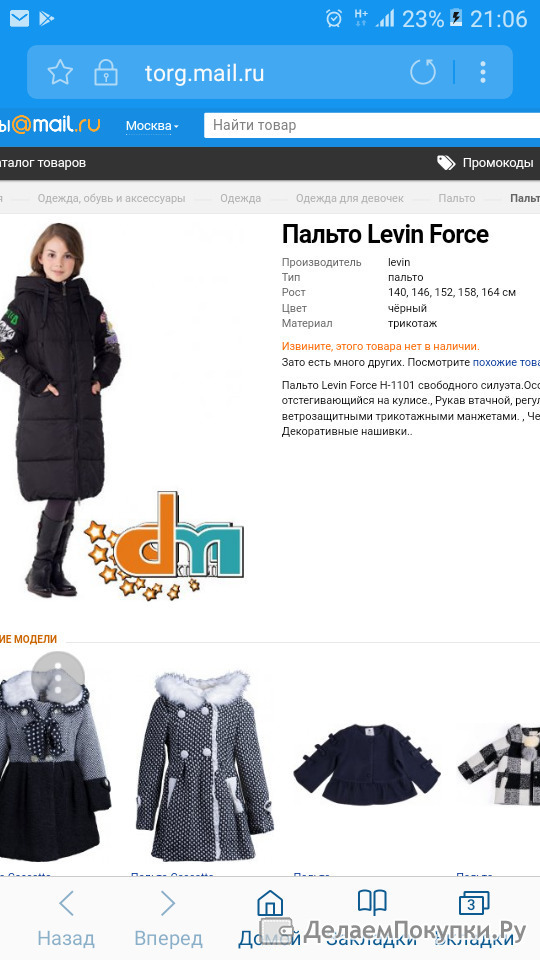Open the Промокоды section

(x=485, y=163)
